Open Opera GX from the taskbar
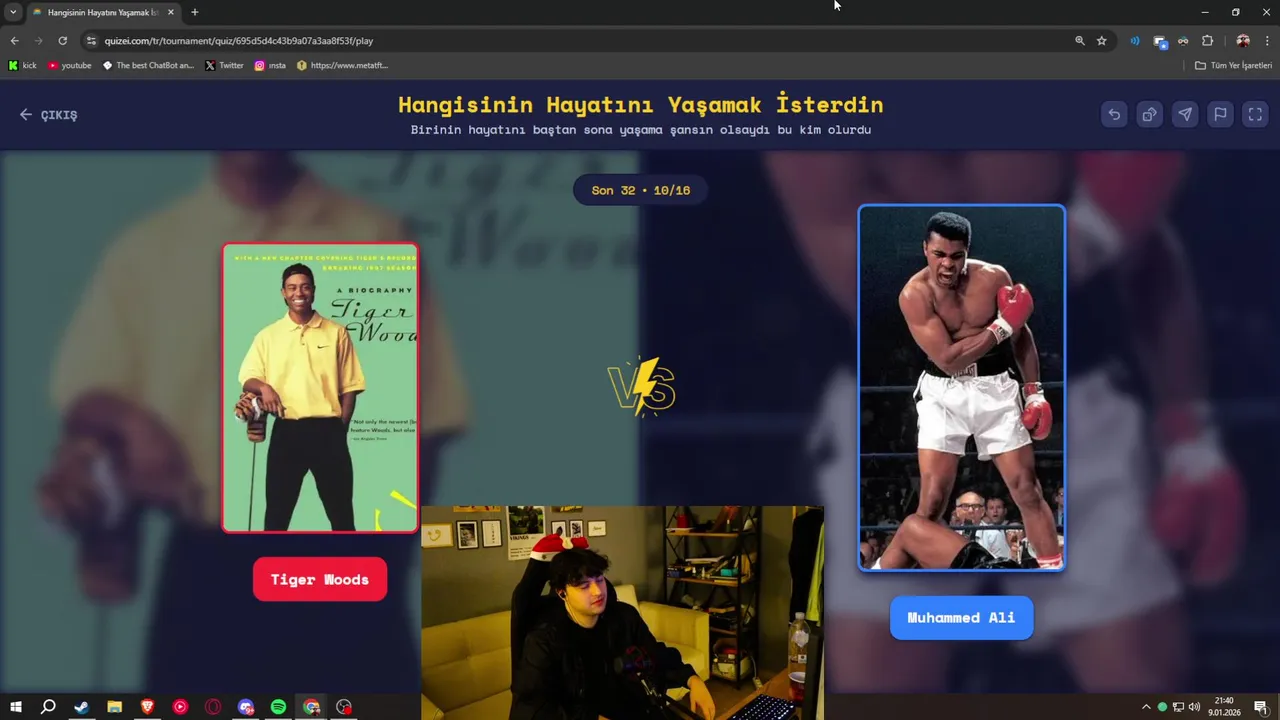Viewport: 1280px width, 720px height. click(213, 707)
